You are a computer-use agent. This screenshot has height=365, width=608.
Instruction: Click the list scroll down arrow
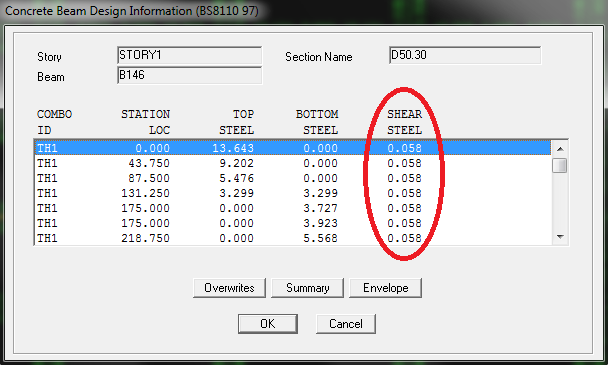[560, 237]
